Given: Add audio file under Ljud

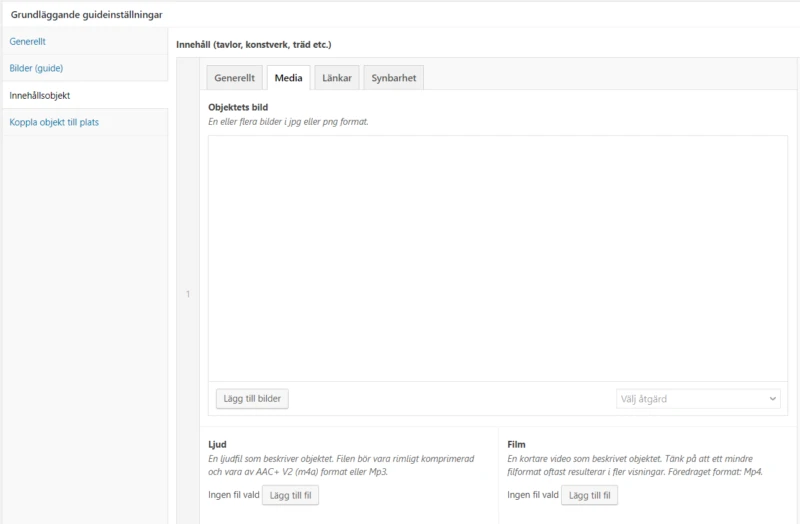Looking at the screenshot, I should tap(290, 495).
